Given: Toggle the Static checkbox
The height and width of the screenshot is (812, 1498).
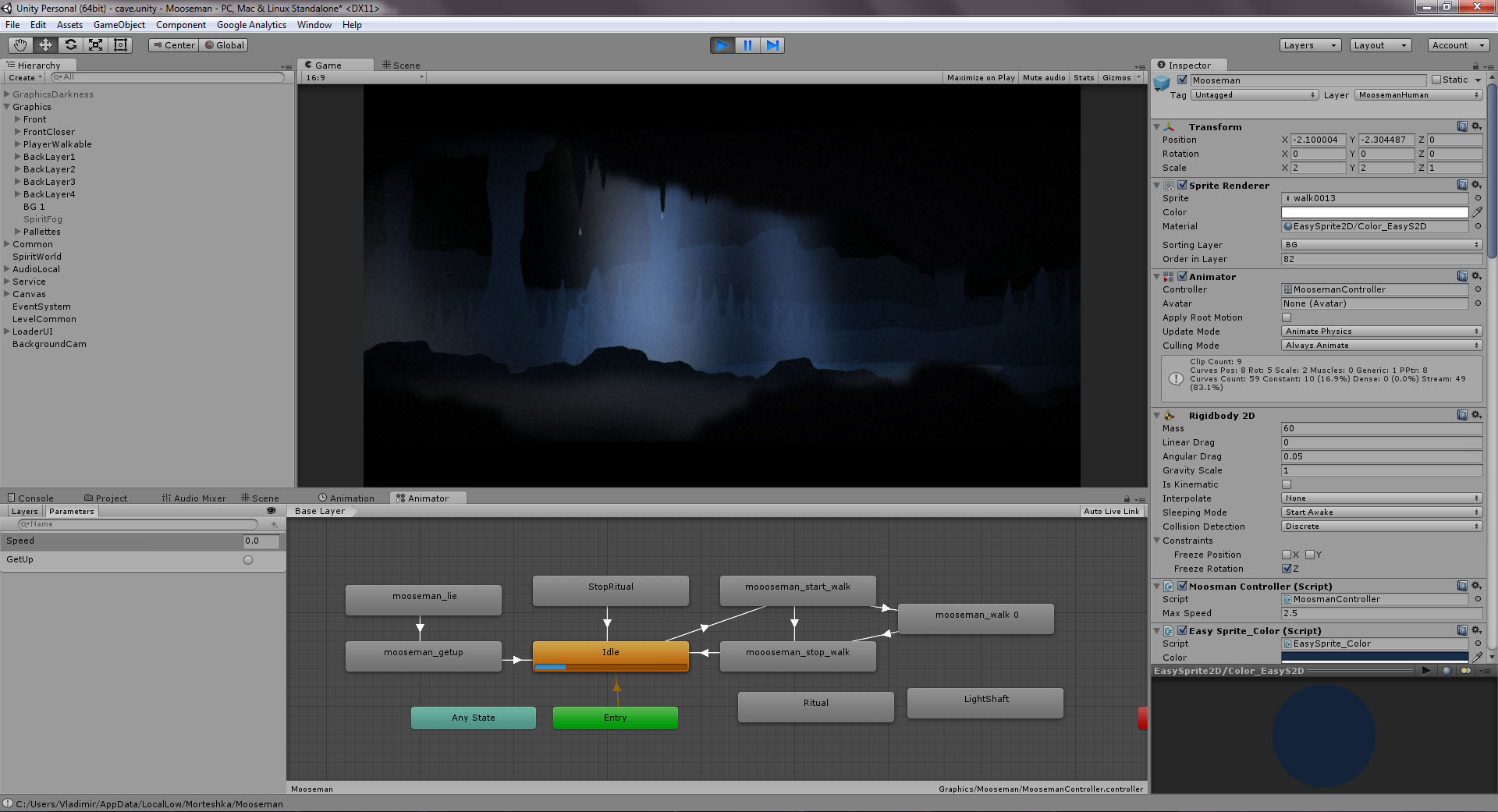Looking at the screenshot, I should click(x=1436, y=80).
